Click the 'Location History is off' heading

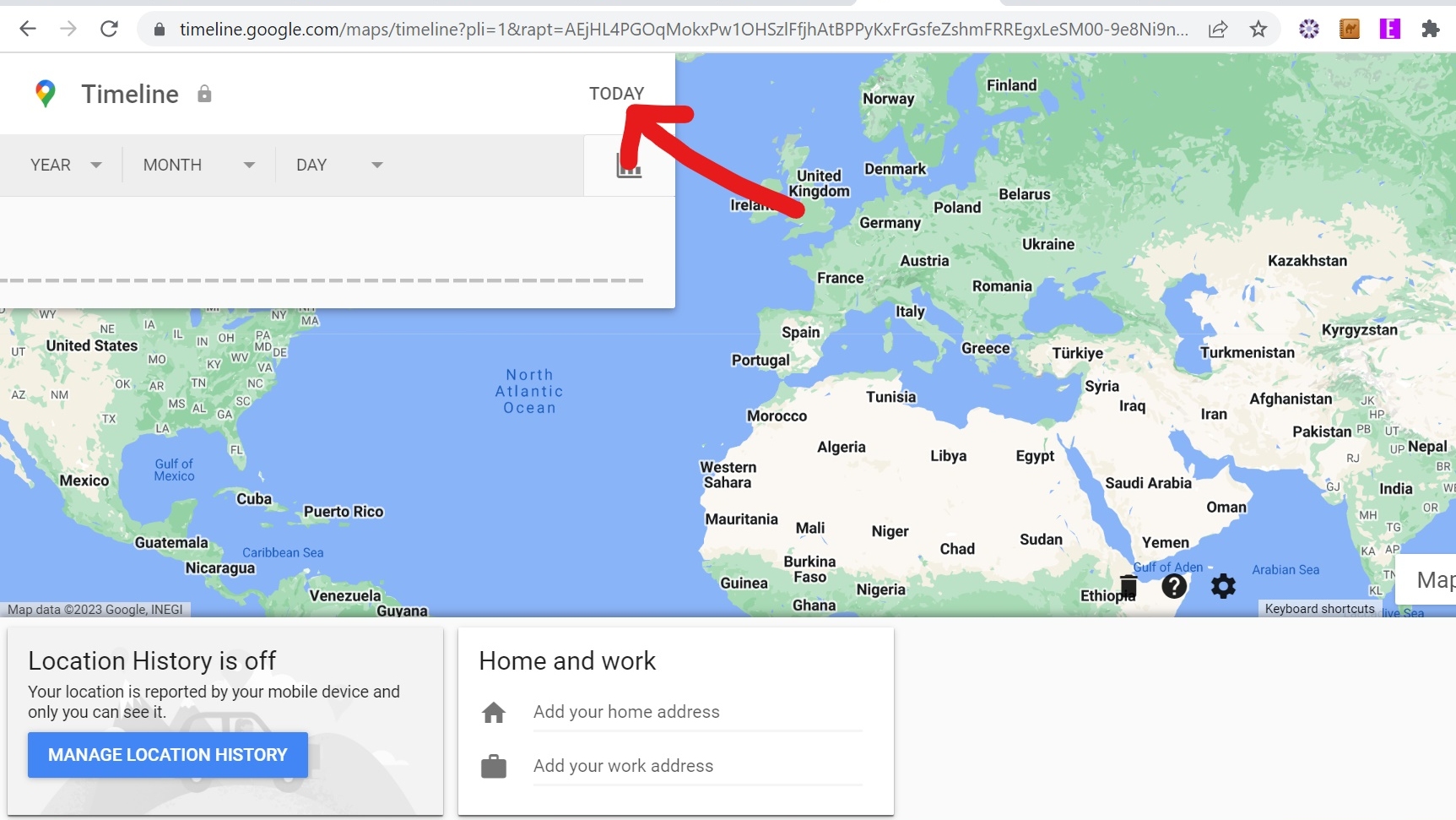tap(152, 660)
